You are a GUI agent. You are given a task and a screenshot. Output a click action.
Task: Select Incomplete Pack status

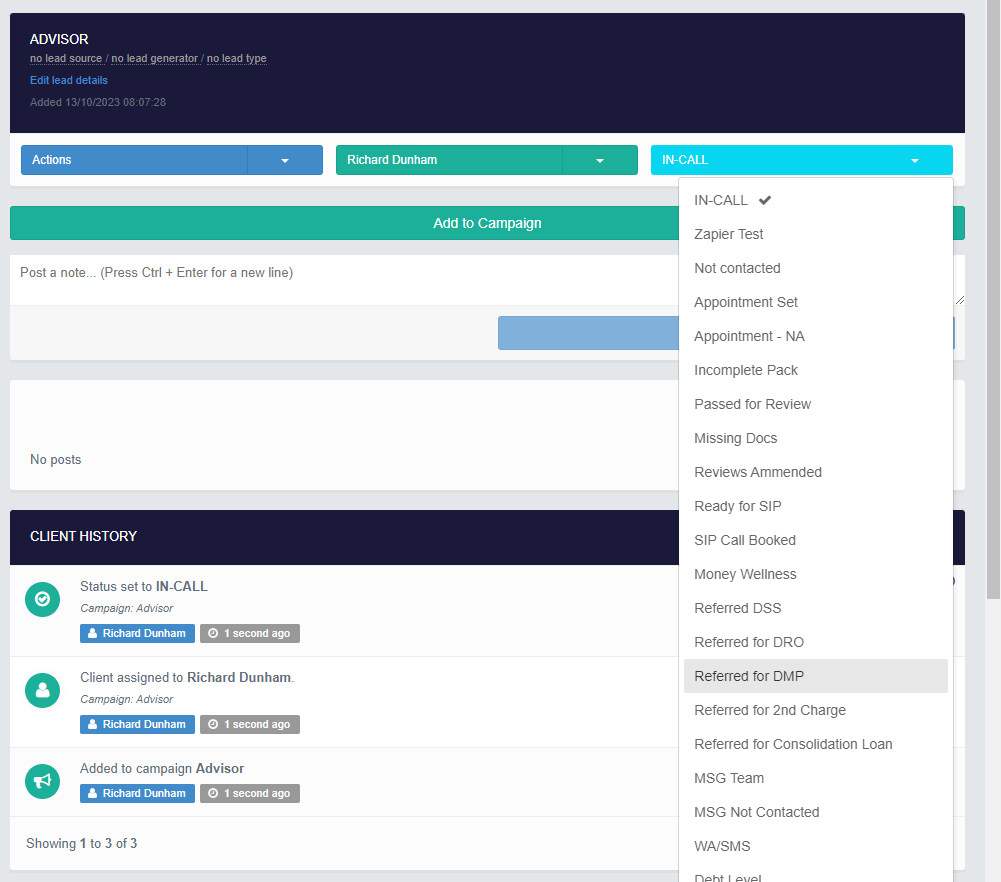(x=815, y=370)
